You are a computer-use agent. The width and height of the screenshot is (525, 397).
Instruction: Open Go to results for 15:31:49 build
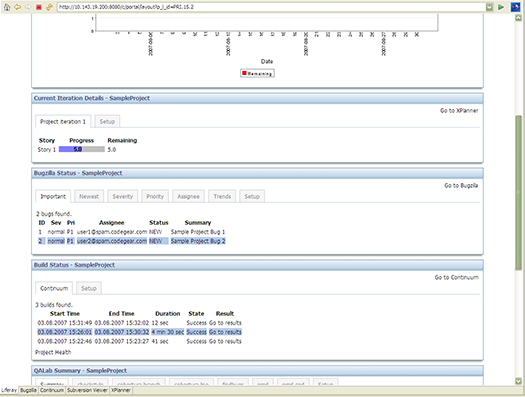point(225,323)
